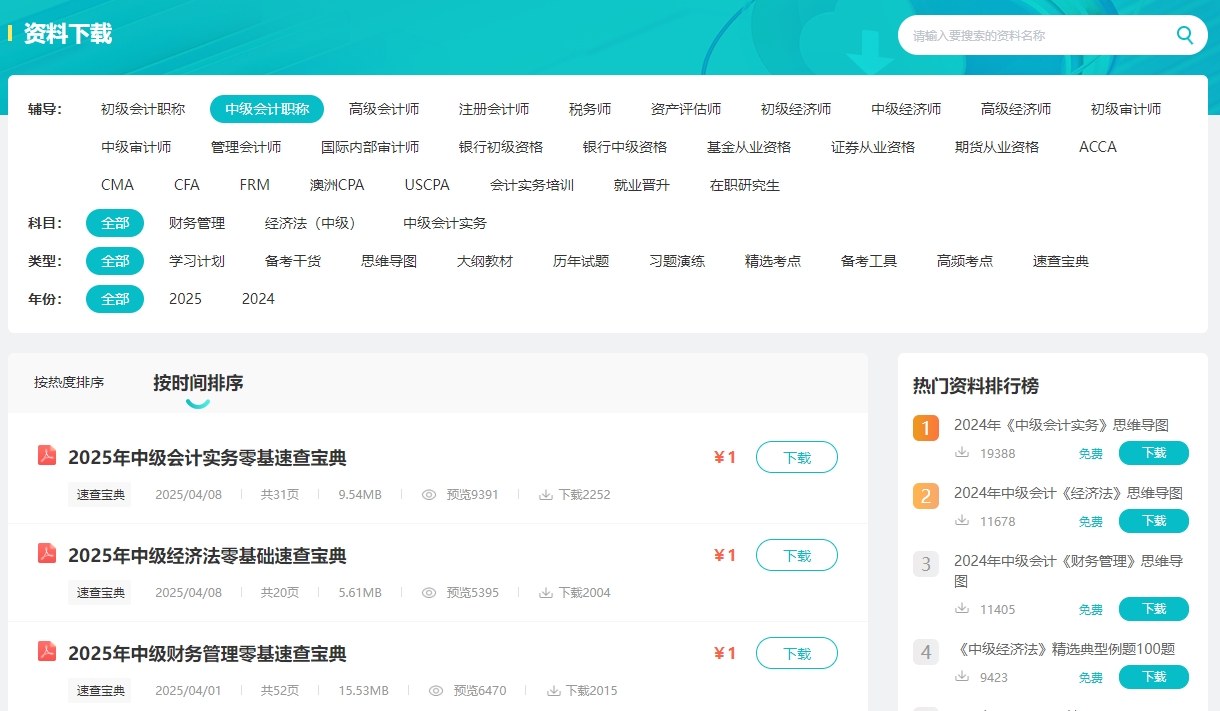Click download icon beside 19388 in ranking
Viewport: 1220px width, 711px height.
962,453
